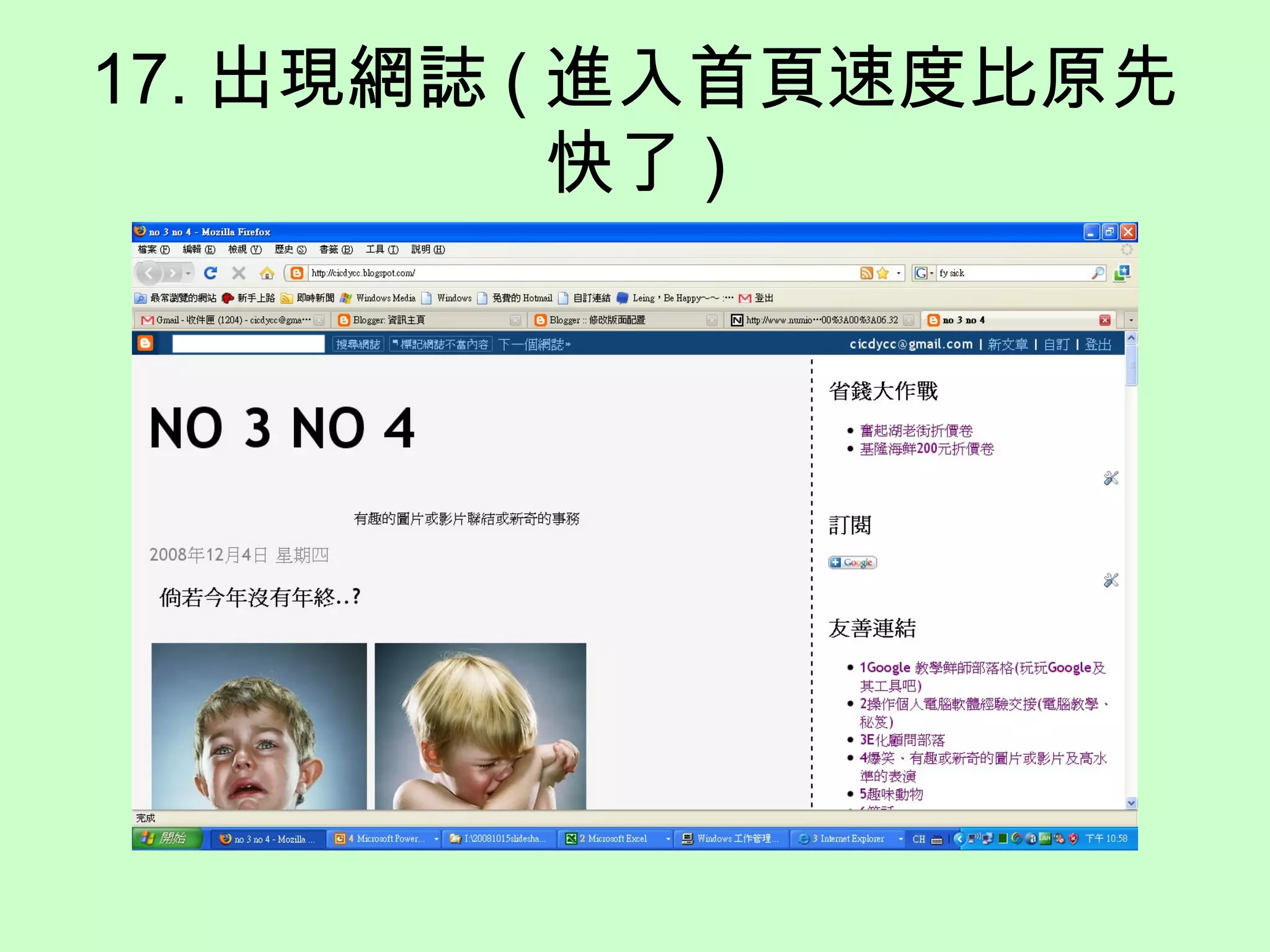Open the 檢視 menu
Screen dimensions: 1270x952
(244, 249)
